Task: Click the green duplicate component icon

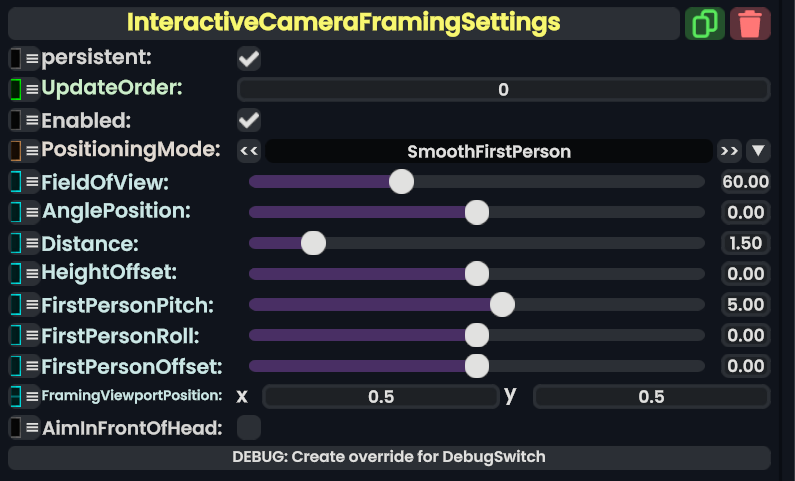Action: click(705, 23)
